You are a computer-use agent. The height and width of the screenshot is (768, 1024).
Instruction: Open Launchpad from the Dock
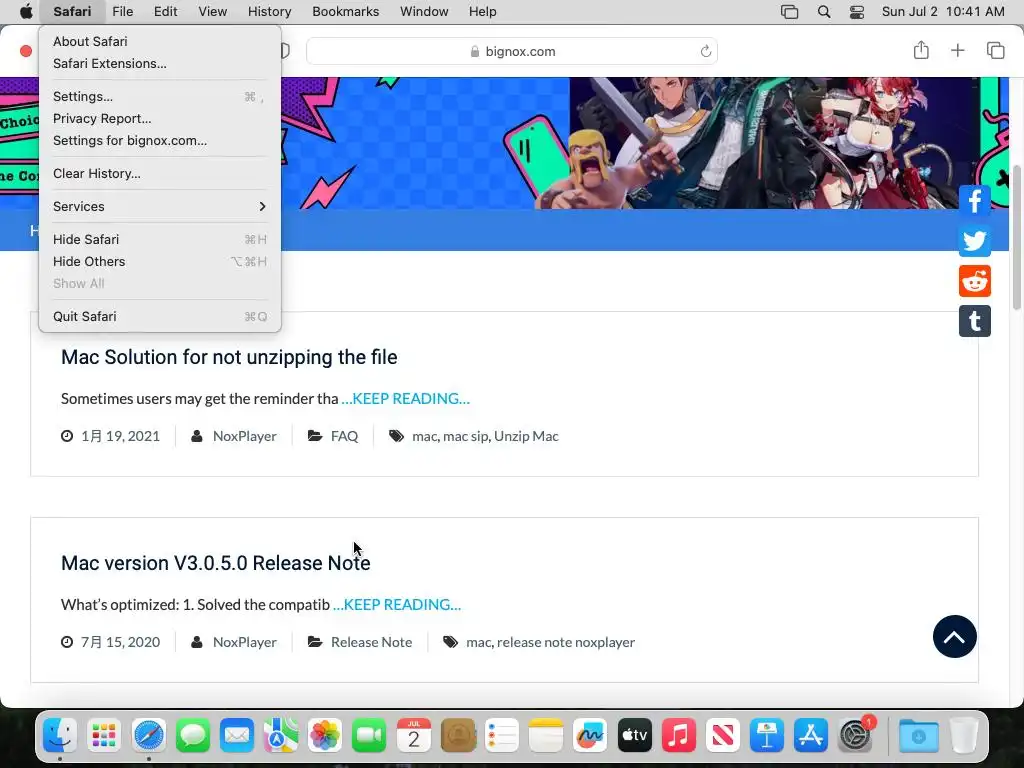pyautogui.click(x=104, y=735)
